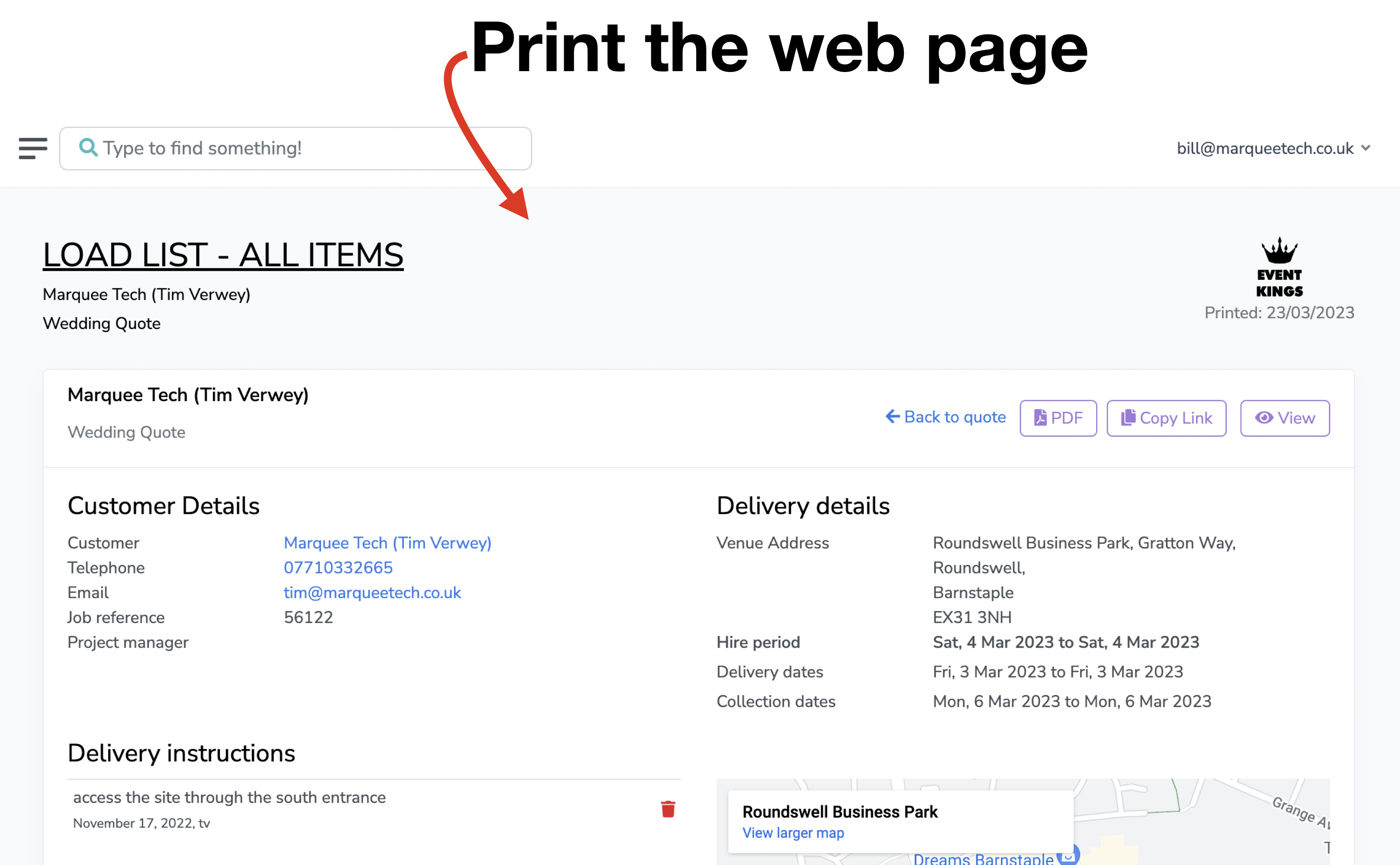Select collection dates Mon, 6 Mar 2023

tap(1072, 702)
